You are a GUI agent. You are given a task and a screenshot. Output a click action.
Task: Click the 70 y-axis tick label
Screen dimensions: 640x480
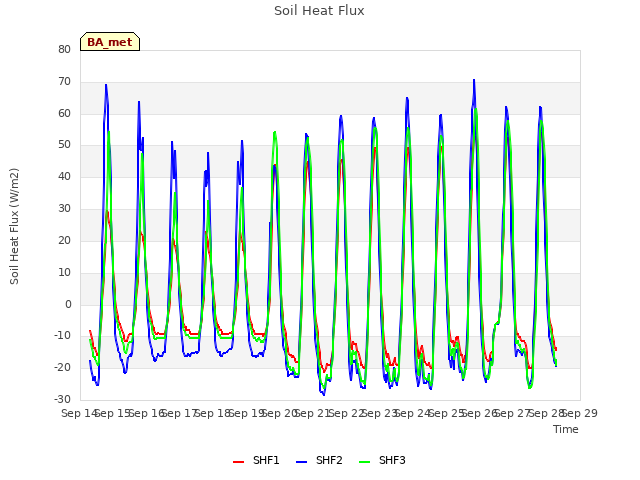point(64,81)
